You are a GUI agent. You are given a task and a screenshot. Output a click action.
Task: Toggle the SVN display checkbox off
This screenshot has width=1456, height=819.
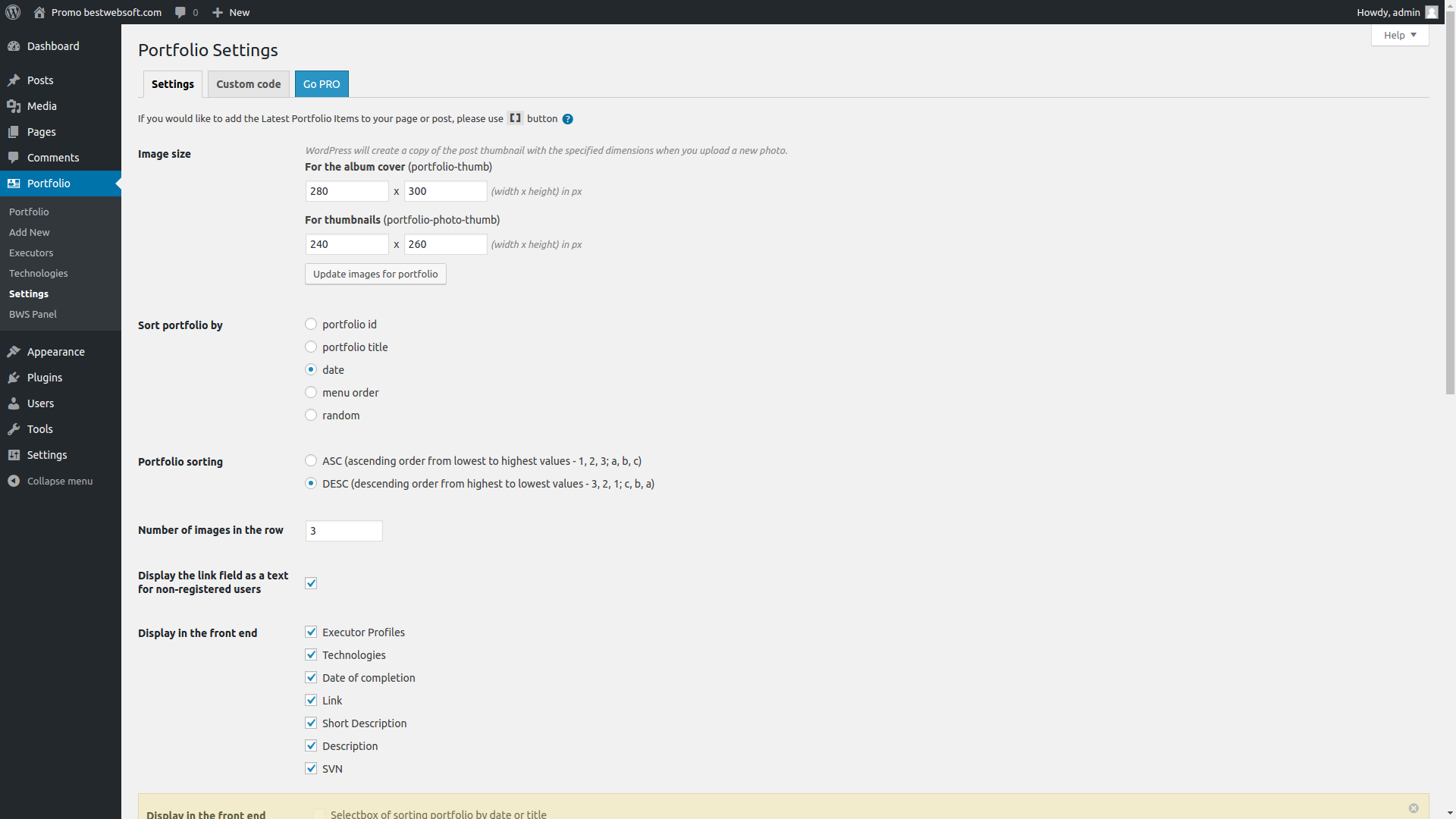click(x=311, y=768)
